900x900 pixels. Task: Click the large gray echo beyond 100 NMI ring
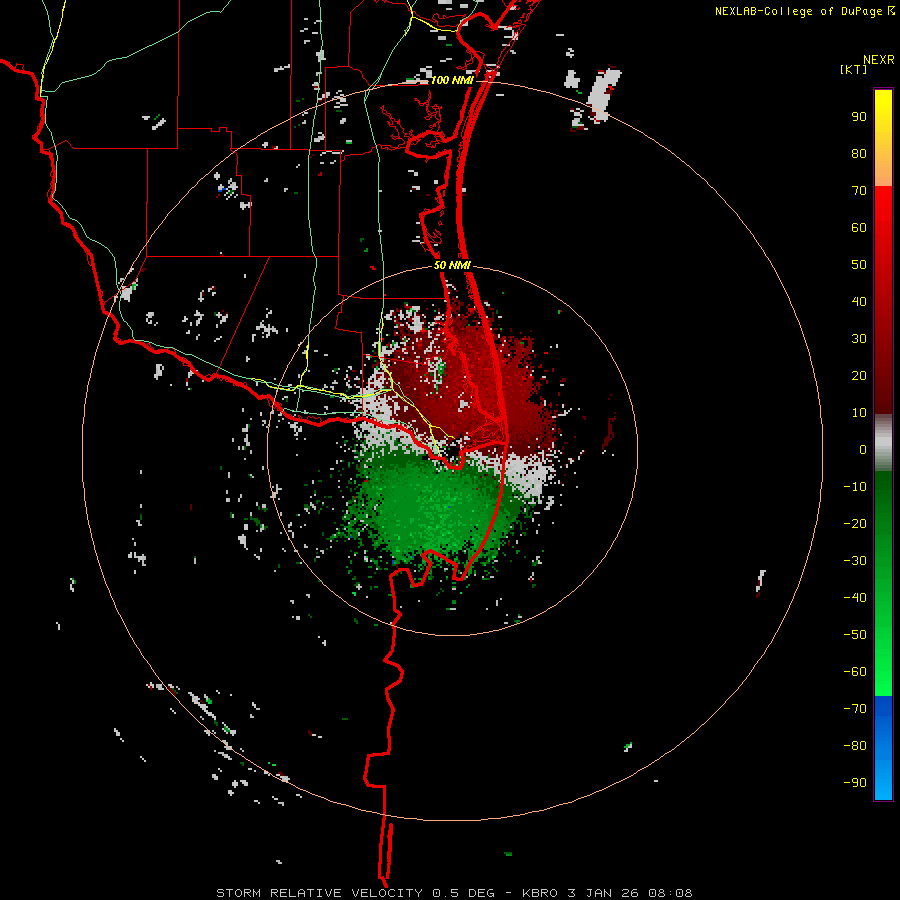pos(603,94)
